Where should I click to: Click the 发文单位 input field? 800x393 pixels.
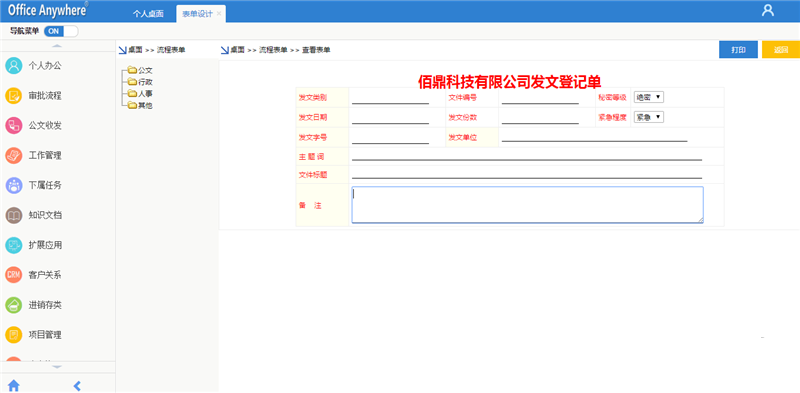[595, 136]
